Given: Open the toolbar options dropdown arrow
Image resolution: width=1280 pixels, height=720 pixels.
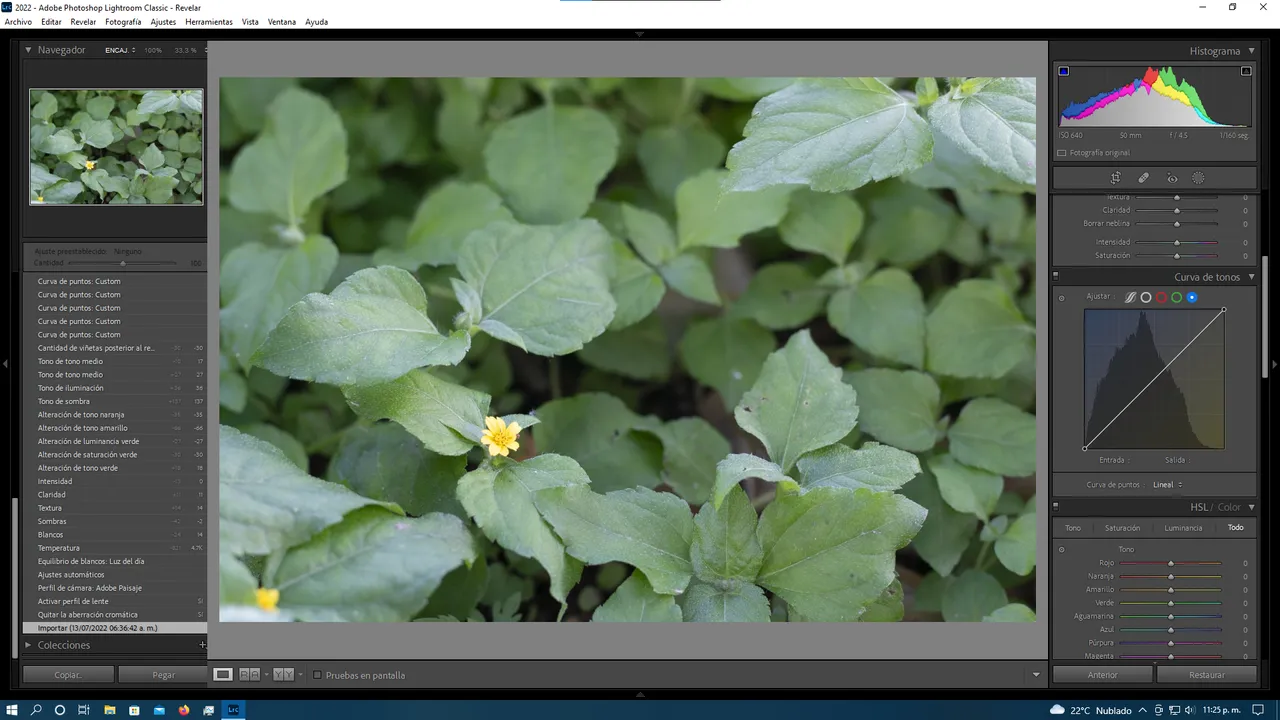Looking at the screenshot, I should click(x=1036, y=675).
